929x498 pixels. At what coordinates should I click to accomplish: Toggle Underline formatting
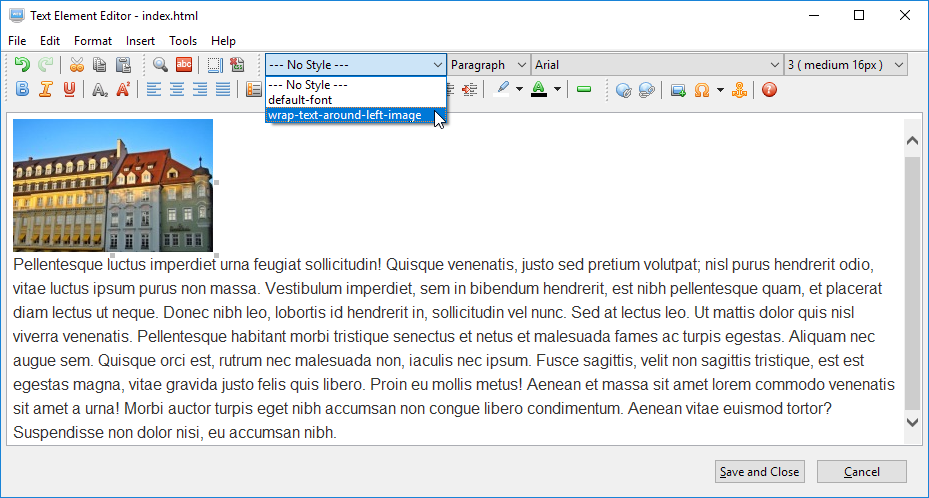click(69, 89)
